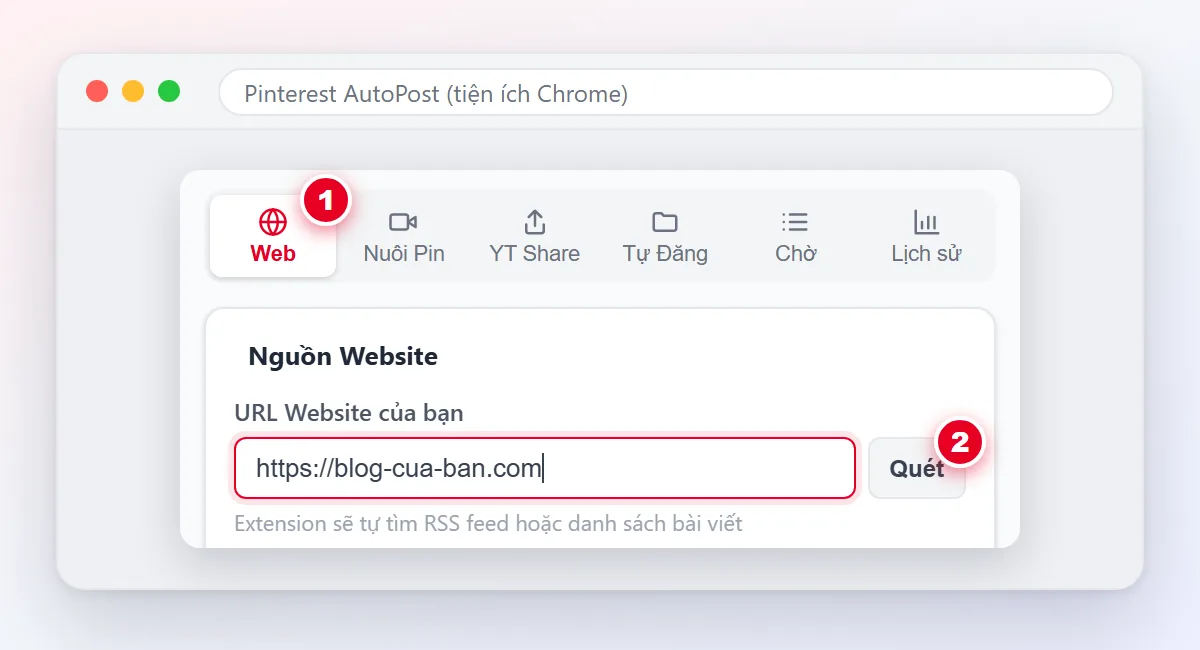The image size is (1200, 650).
Task: Click the Quét scan button
Action: tap(917, 468)
